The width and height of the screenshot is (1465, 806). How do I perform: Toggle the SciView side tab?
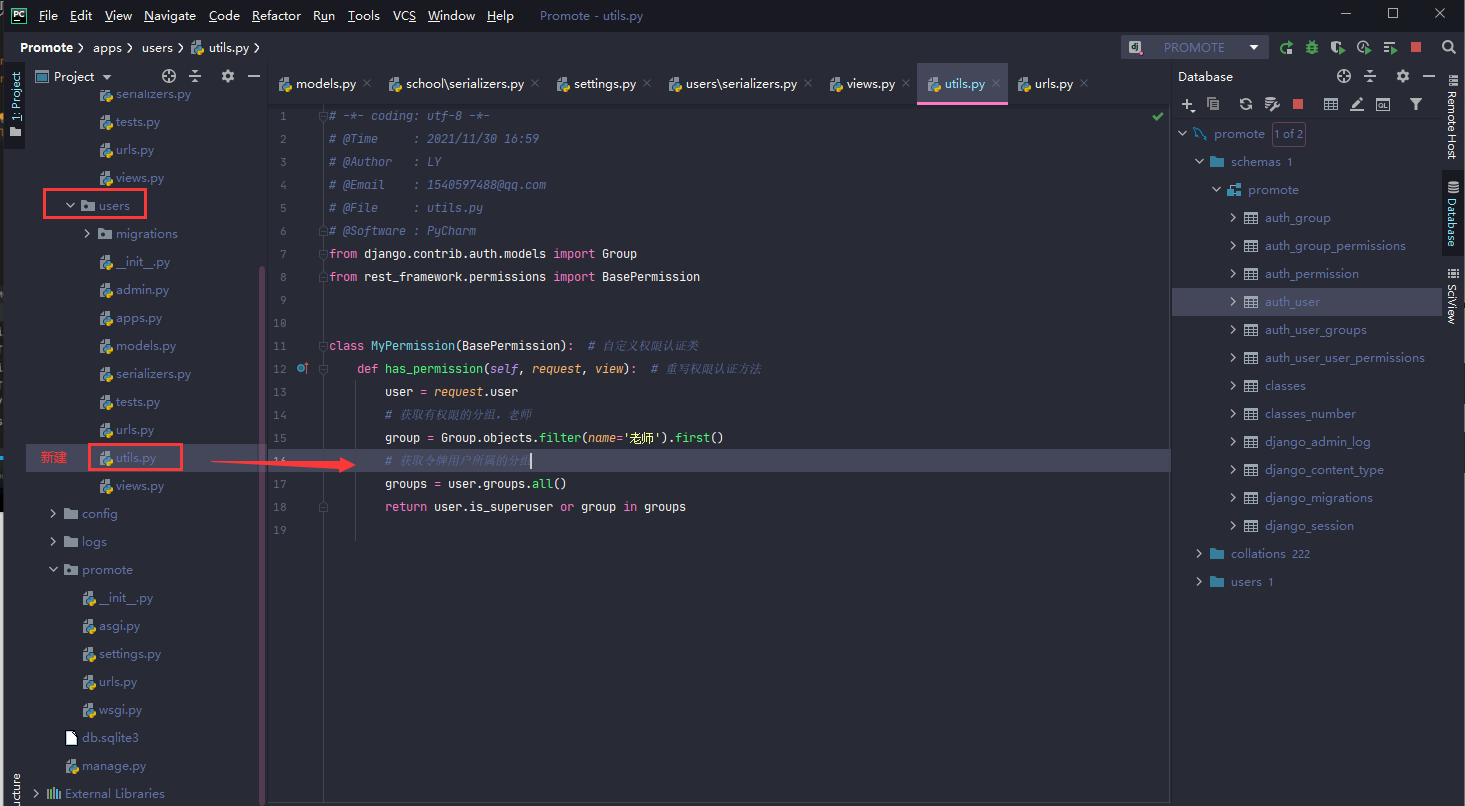point(1452,298)
